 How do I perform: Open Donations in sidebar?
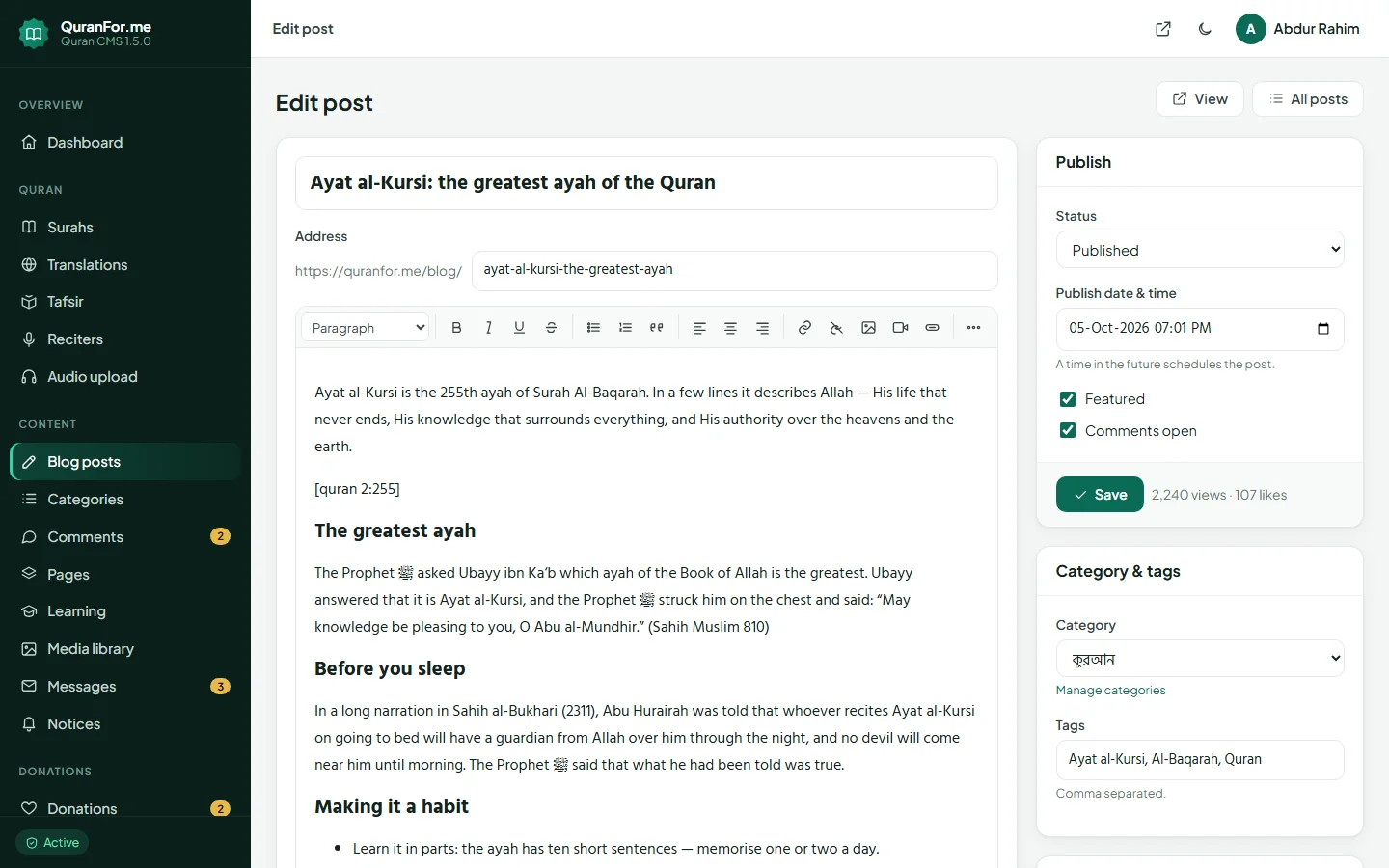click(x=125, y=808)
